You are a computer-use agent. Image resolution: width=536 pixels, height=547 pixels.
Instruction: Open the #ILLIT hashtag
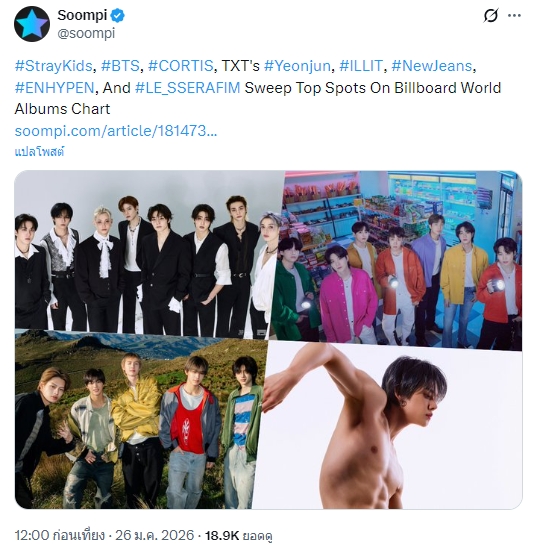[361, 66]
